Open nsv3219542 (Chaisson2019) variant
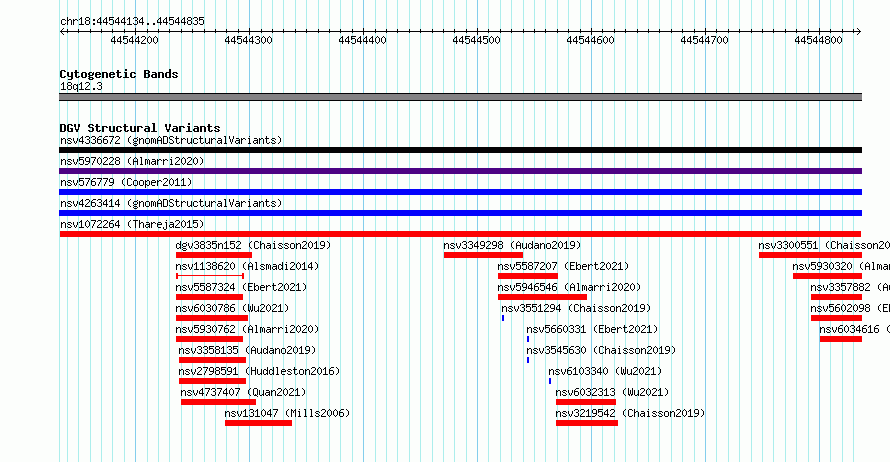Image resolution: width=890 pixels, height=462 pixels. click(x=630, y=413)
